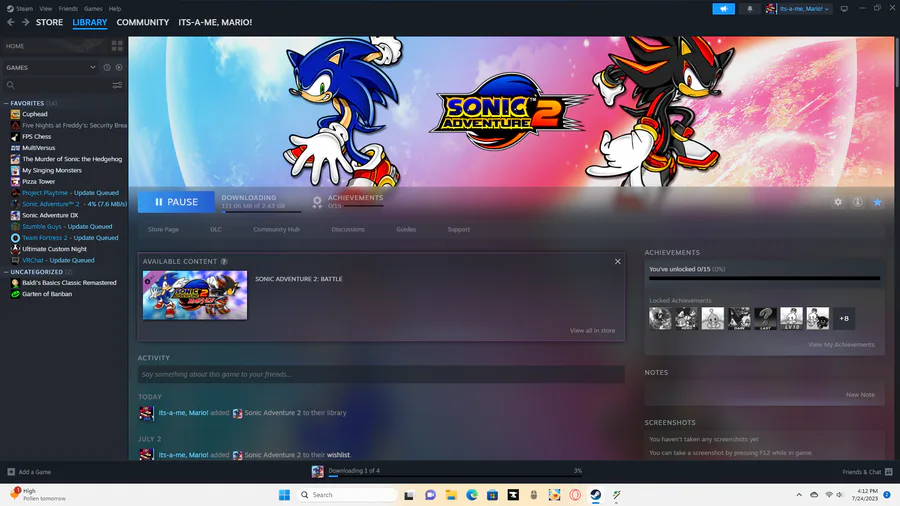Pause the Sonic Adventure 2 download
This screenshot has height=506, width=900.
176,202
